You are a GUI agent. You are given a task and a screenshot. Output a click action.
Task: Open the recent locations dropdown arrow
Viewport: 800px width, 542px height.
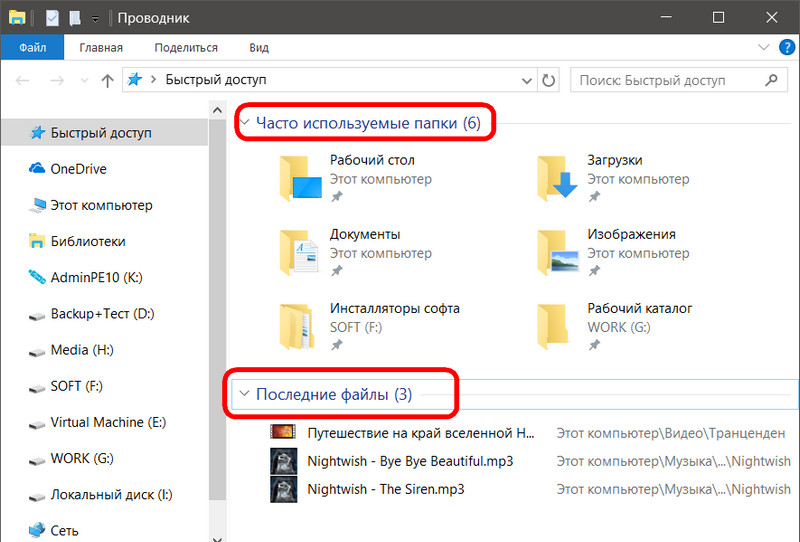click(x=84, y=81)
